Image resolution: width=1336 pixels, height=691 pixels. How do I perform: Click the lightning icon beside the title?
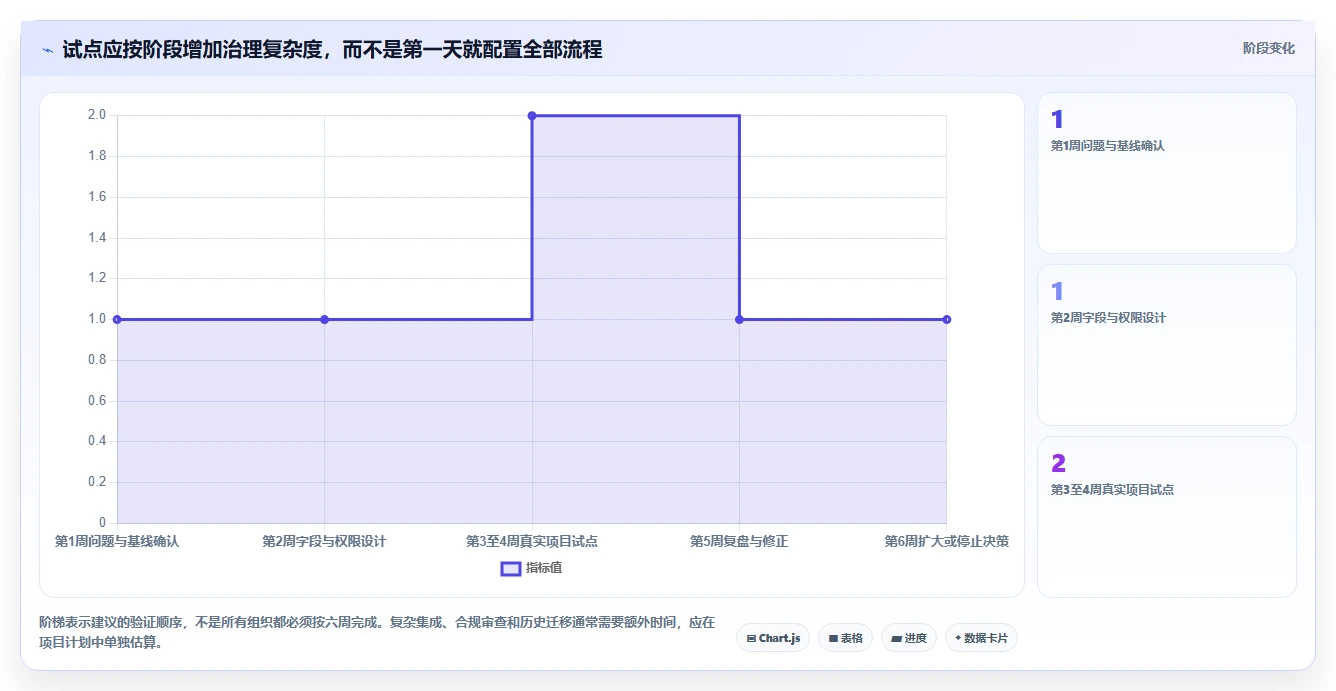47,50
